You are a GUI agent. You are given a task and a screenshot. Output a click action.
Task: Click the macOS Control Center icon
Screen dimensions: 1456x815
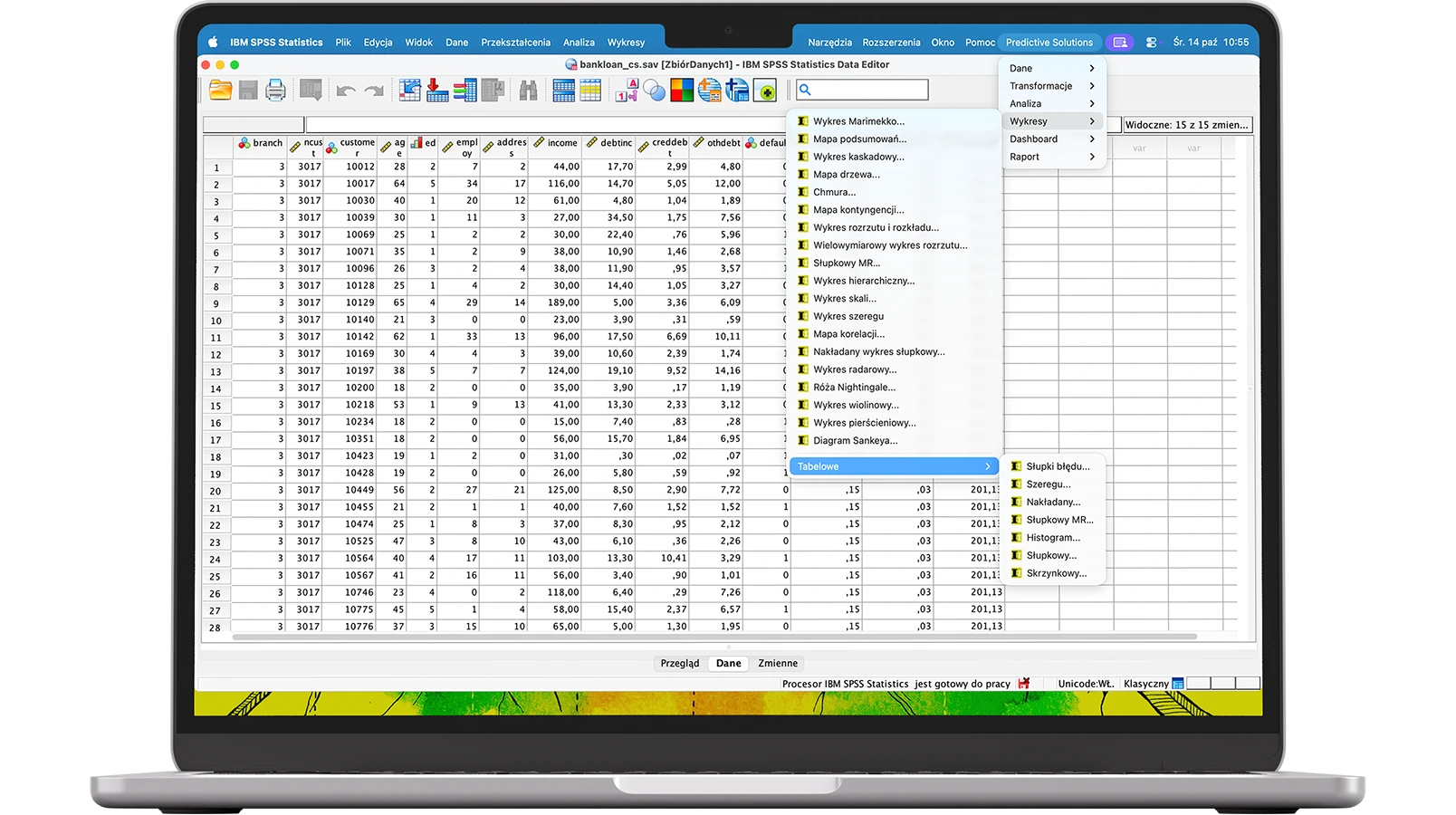[1151, 43]
